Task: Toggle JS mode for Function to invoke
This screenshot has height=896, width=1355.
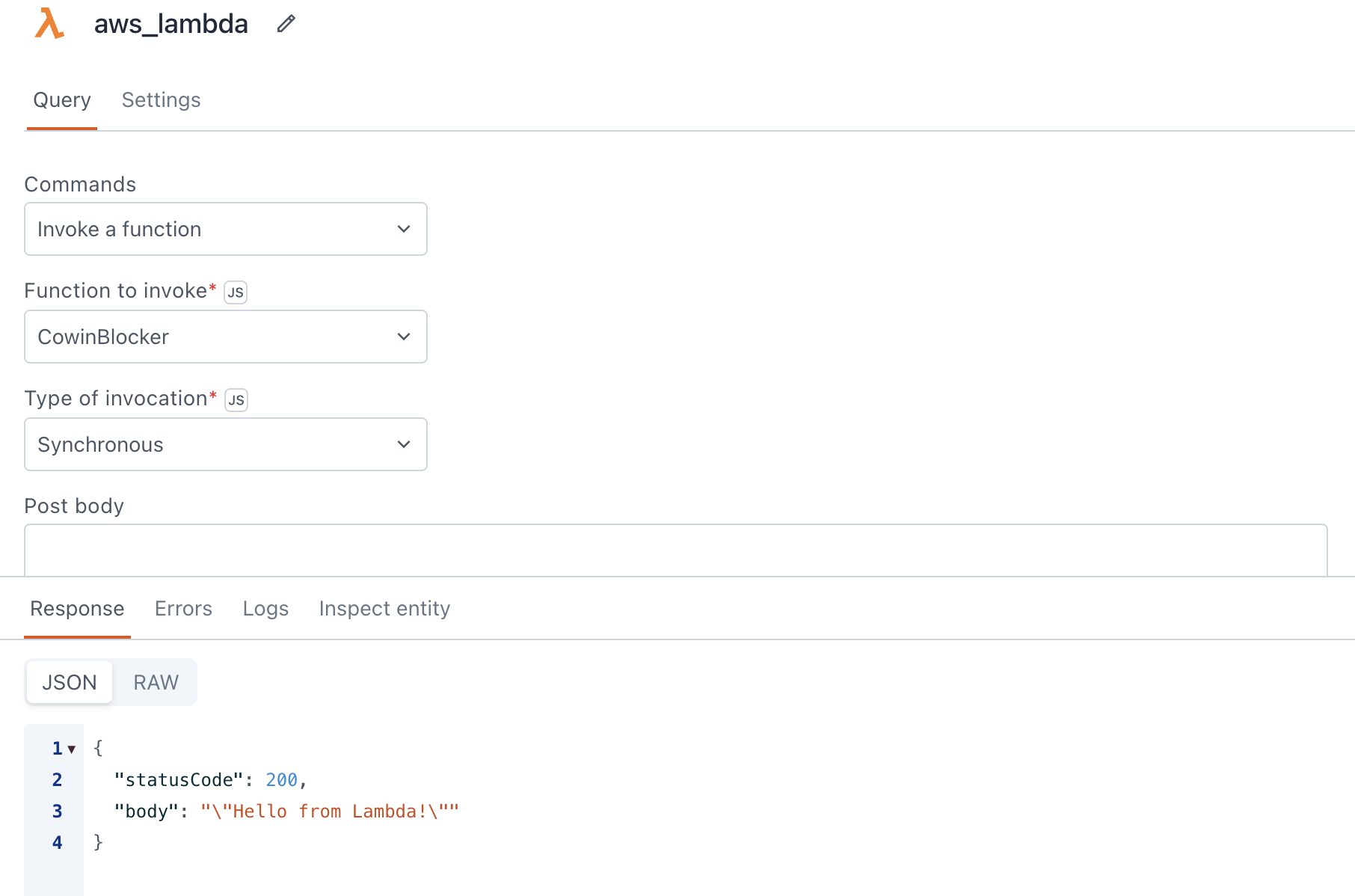Action: (236, 292)
